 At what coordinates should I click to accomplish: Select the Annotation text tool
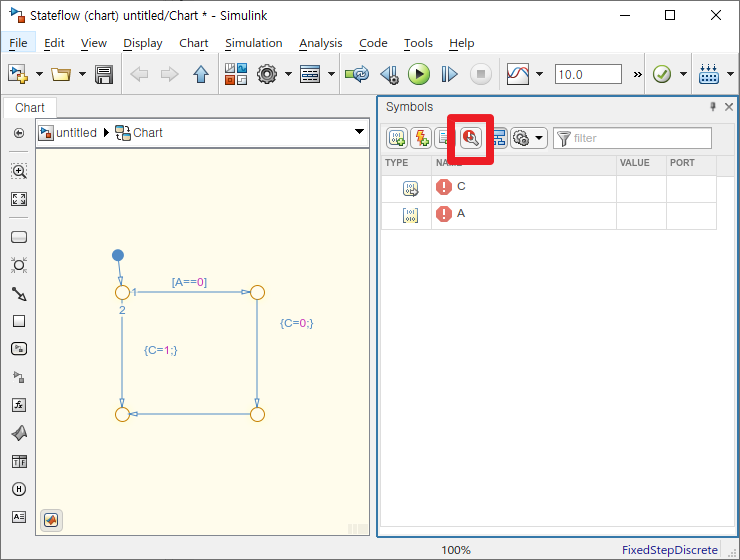[19, 517]
